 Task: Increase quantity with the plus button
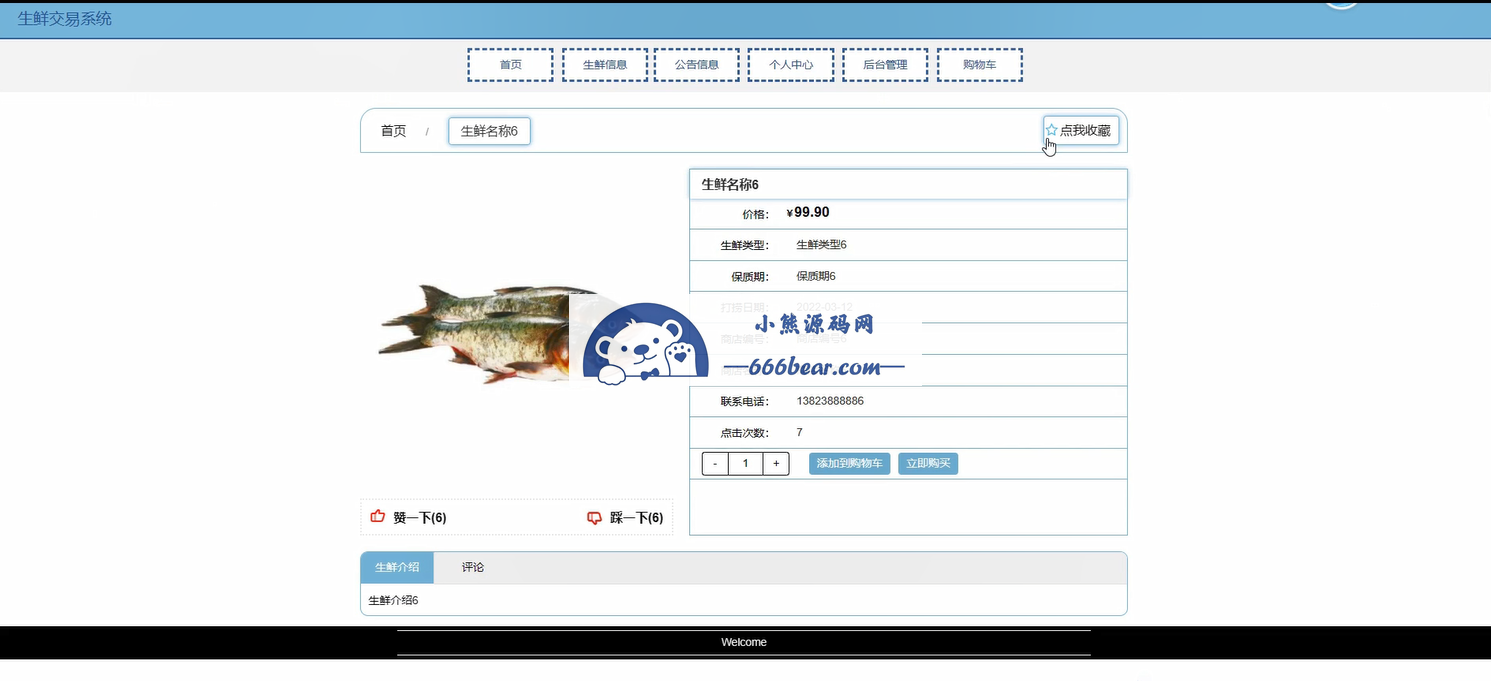click(x=776, y=463)
